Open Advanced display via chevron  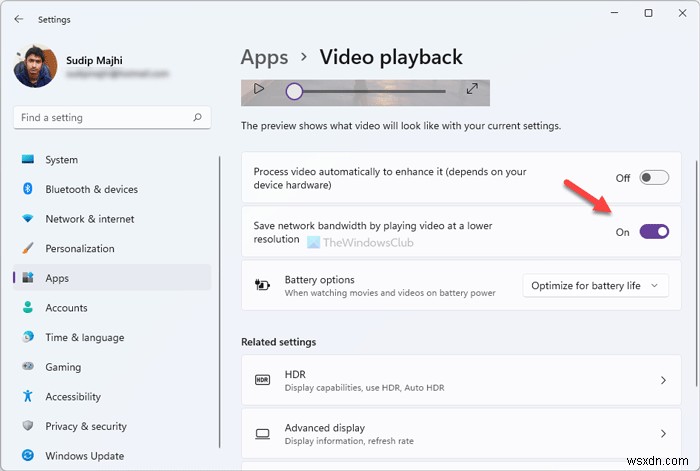pyautogui.click(x=663, y=434)
